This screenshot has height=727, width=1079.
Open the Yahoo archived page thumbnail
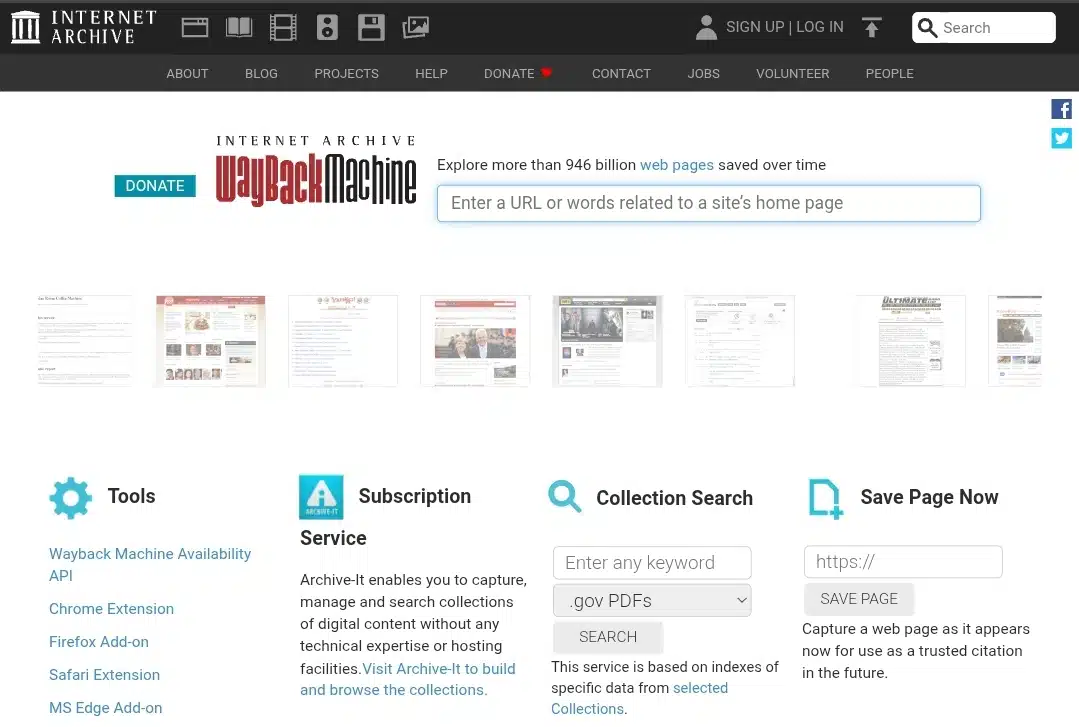343,341
